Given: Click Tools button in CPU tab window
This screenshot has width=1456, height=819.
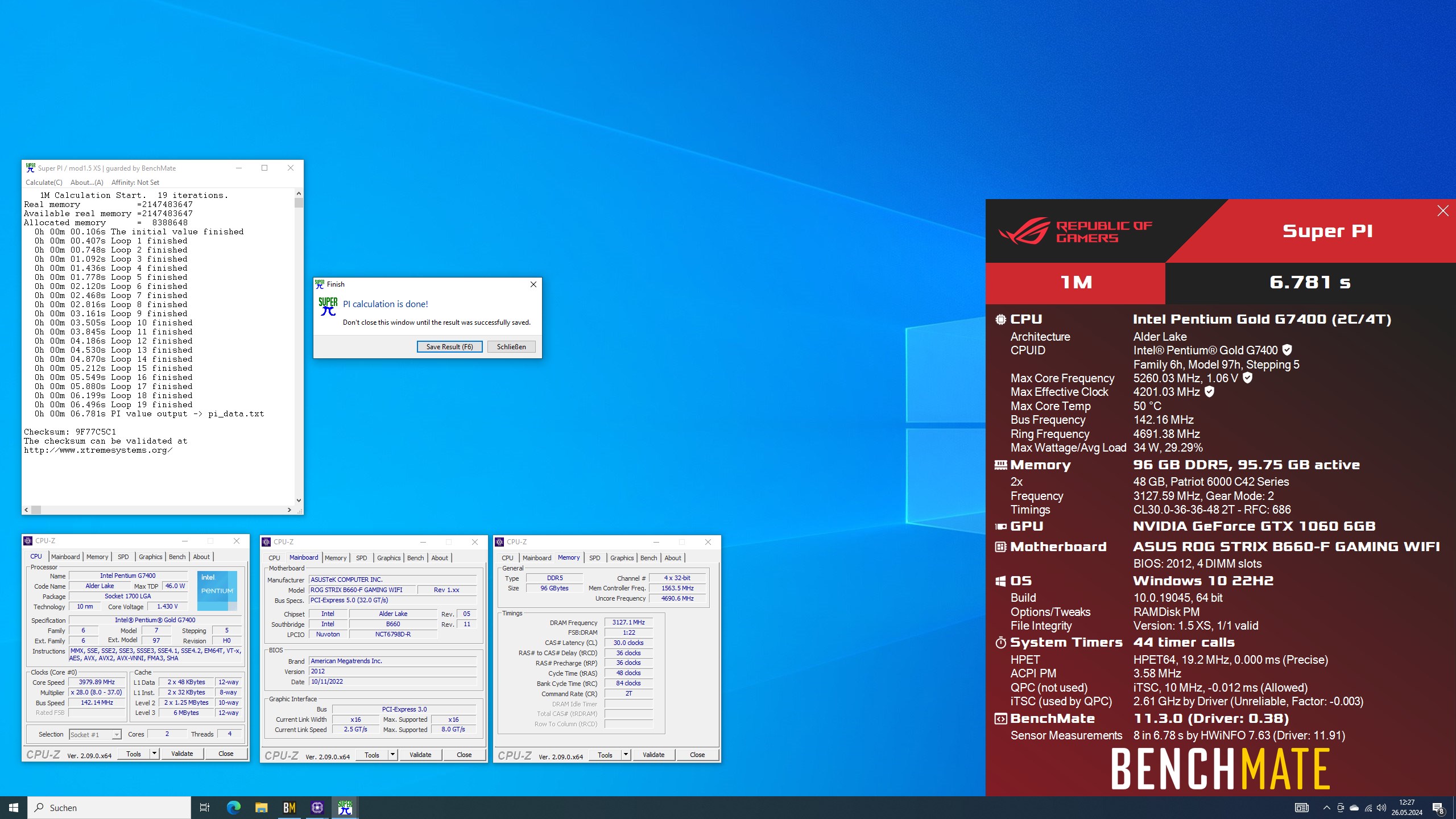Looking at the screenshot, I should click(134, 754).
